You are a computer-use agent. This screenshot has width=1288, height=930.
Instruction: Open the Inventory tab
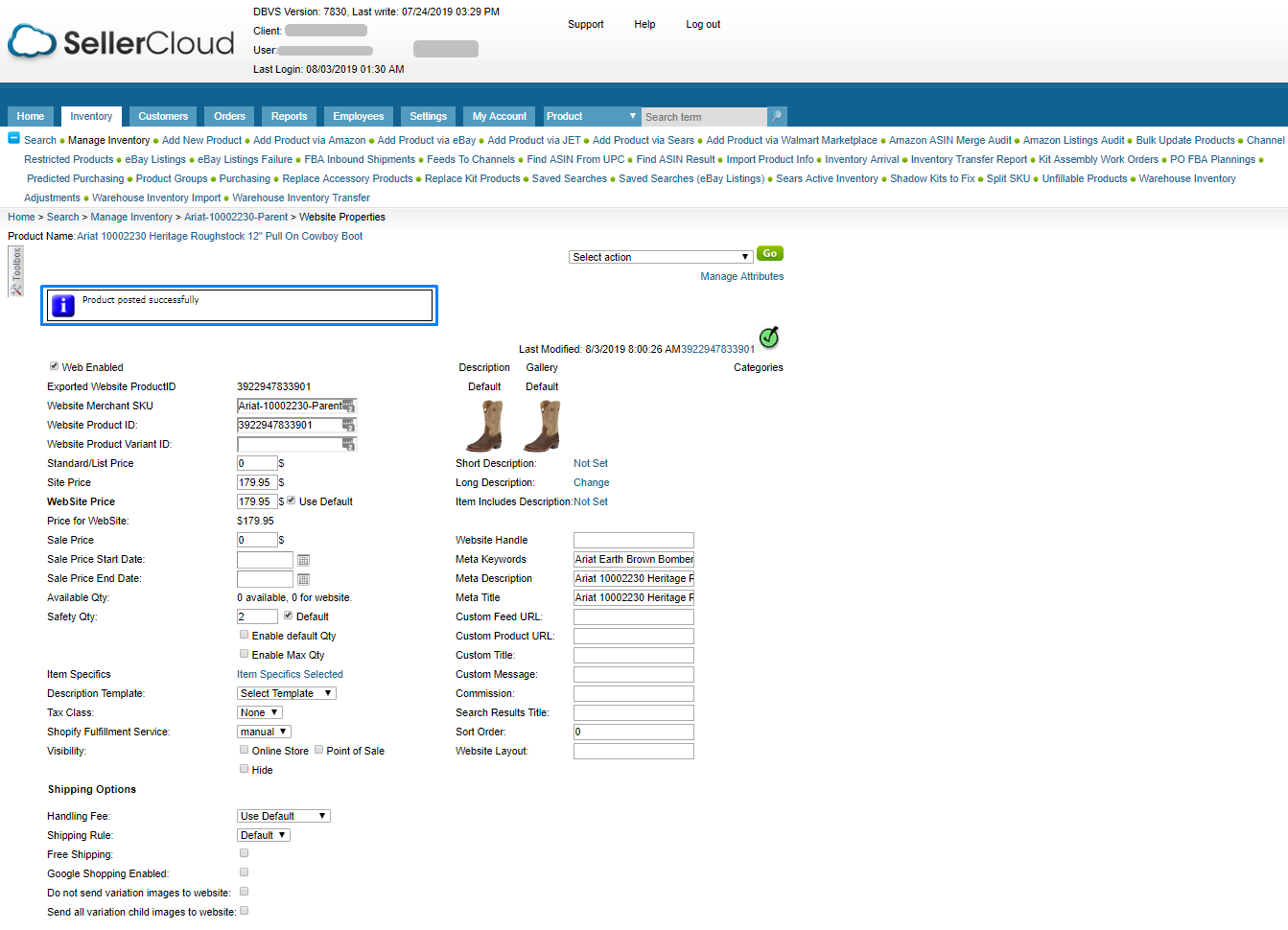[91, 116]
